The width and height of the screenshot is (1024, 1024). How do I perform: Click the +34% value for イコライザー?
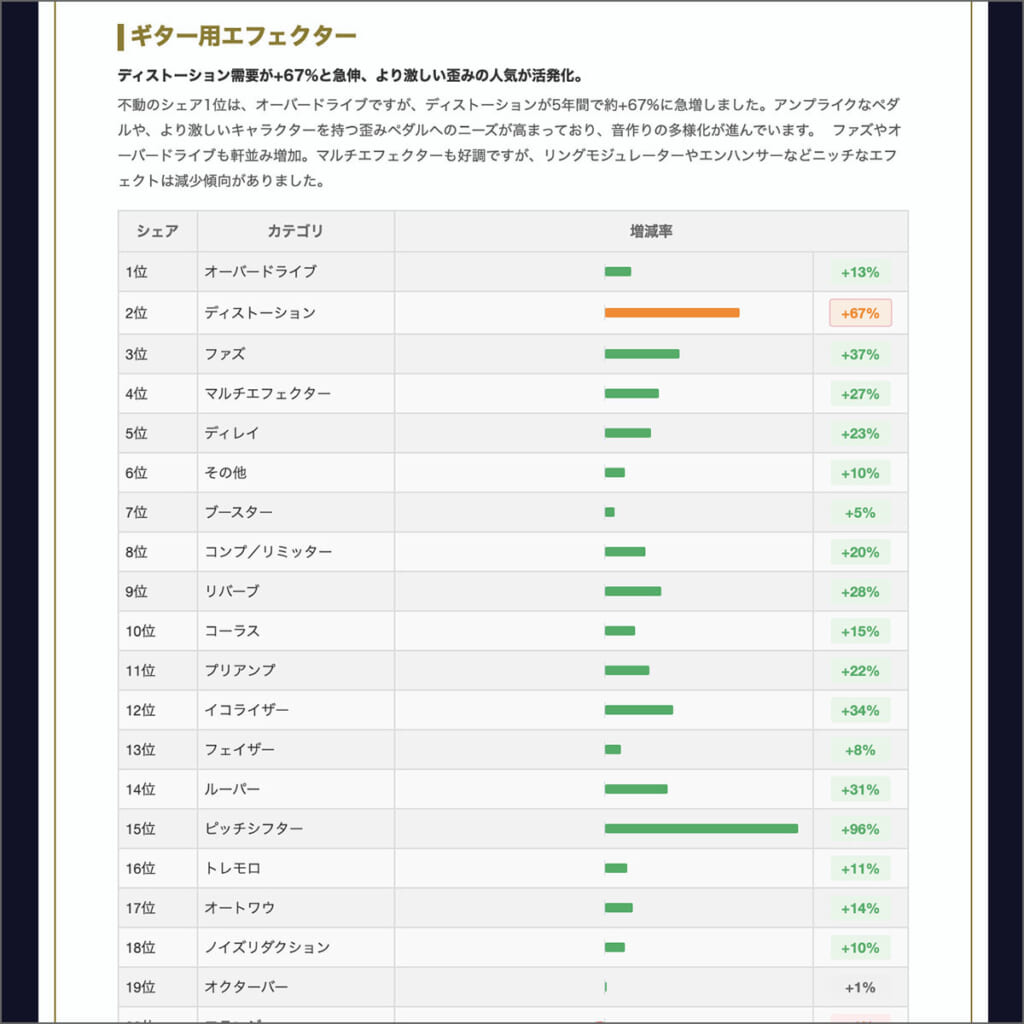861,710
